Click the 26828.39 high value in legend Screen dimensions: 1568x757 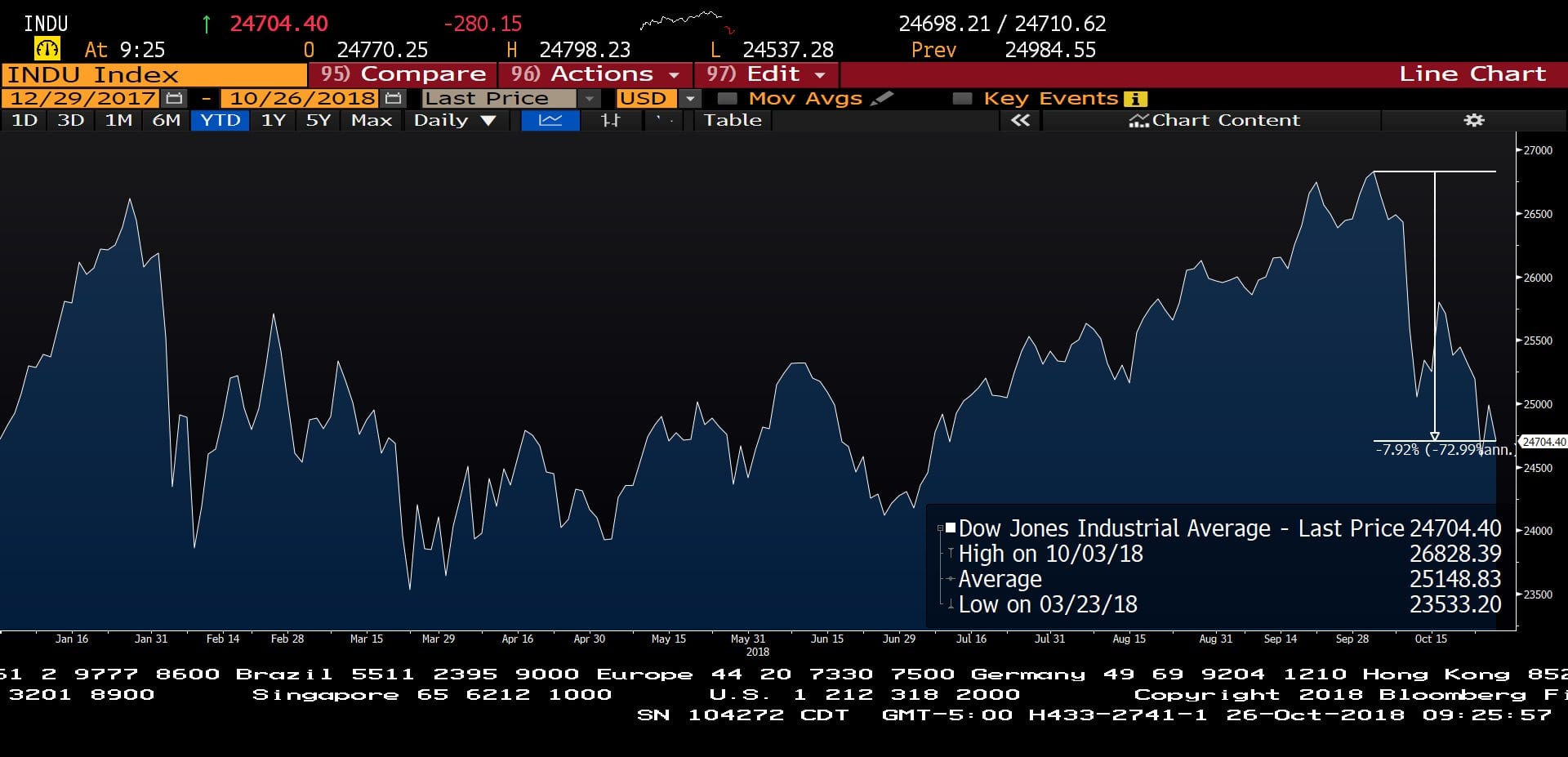click(x=1455, y=554)
